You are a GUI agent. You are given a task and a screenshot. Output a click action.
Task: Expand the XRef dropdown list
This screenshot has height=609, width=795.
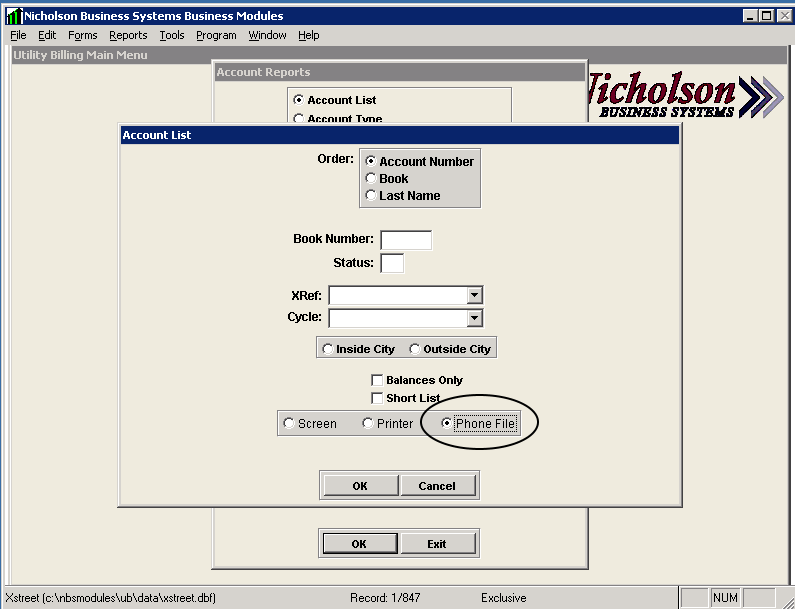[x=475, y=295]
